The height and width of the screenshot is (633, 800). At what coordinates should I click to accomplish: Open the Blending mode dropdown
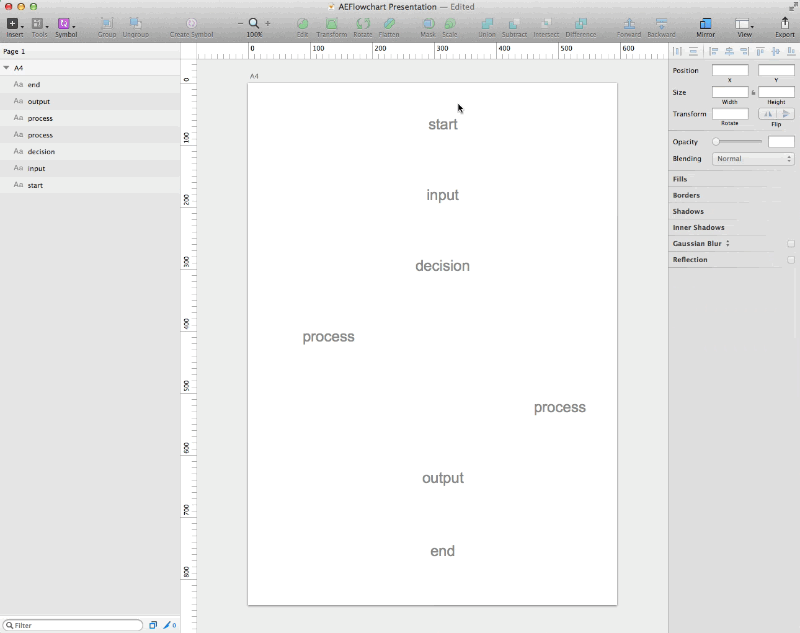point(752,159)
